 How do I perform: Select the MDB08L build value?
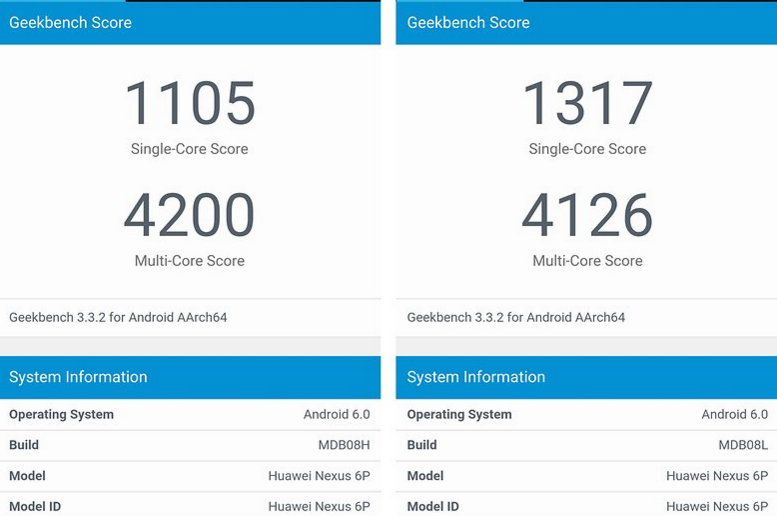[743, 445]
